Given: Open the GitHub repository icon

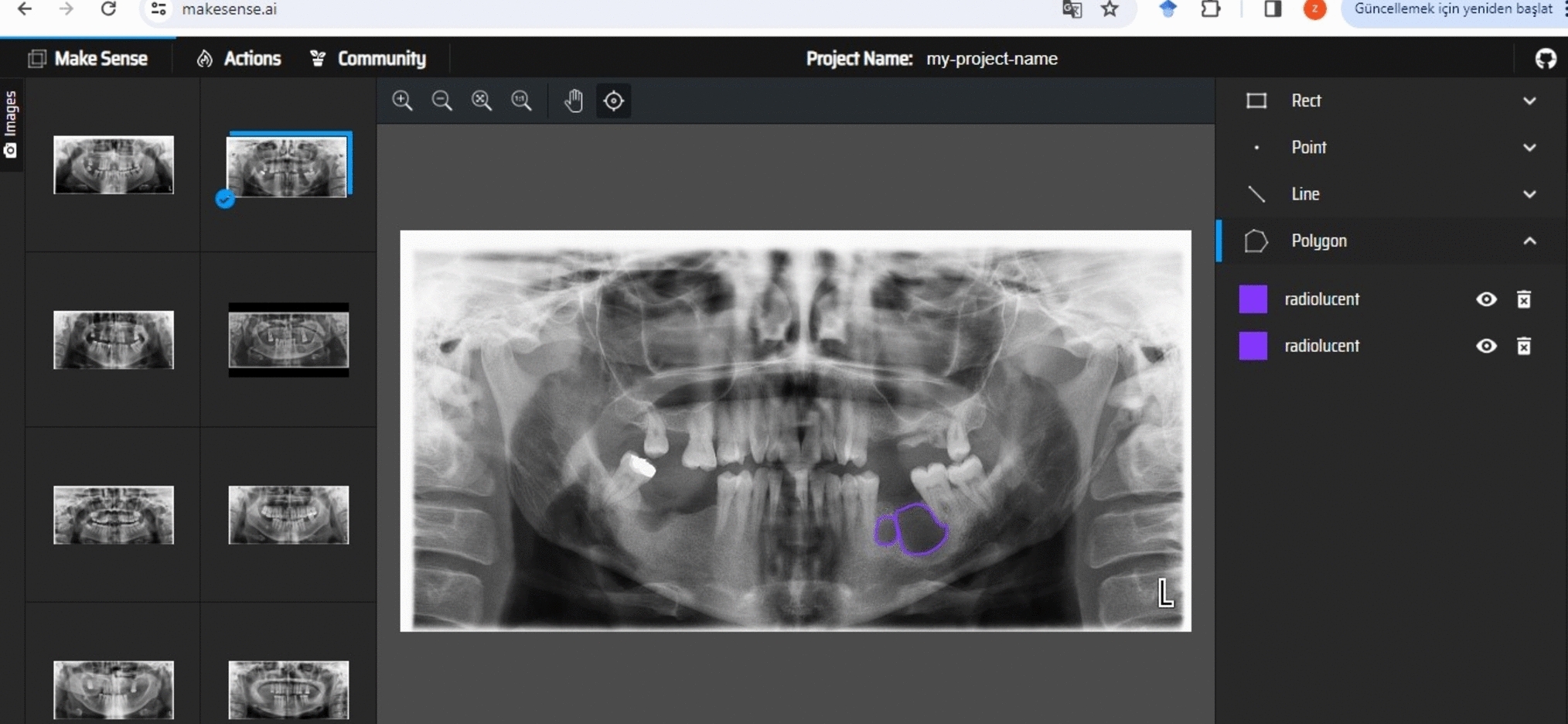Looking at the screenshot, I should tap(1546, 58).
